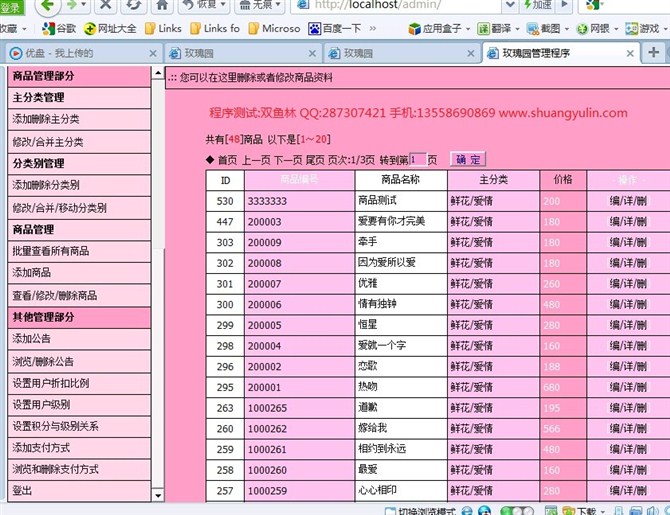
Task: Close the 优酷 - 我上传的 tab
Action: point(153,53)
